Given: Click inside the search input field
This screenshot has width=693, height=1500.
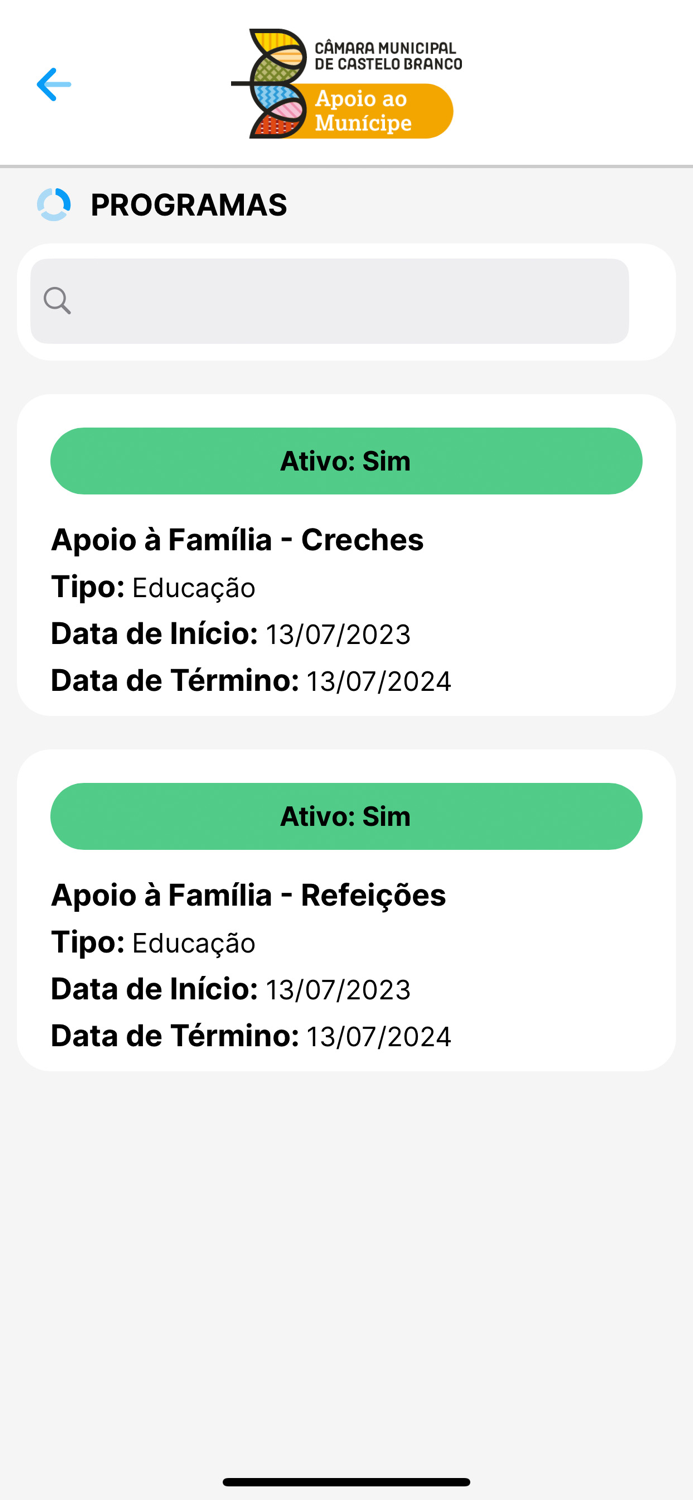Looking at the screenshot, I should (328, 300).
